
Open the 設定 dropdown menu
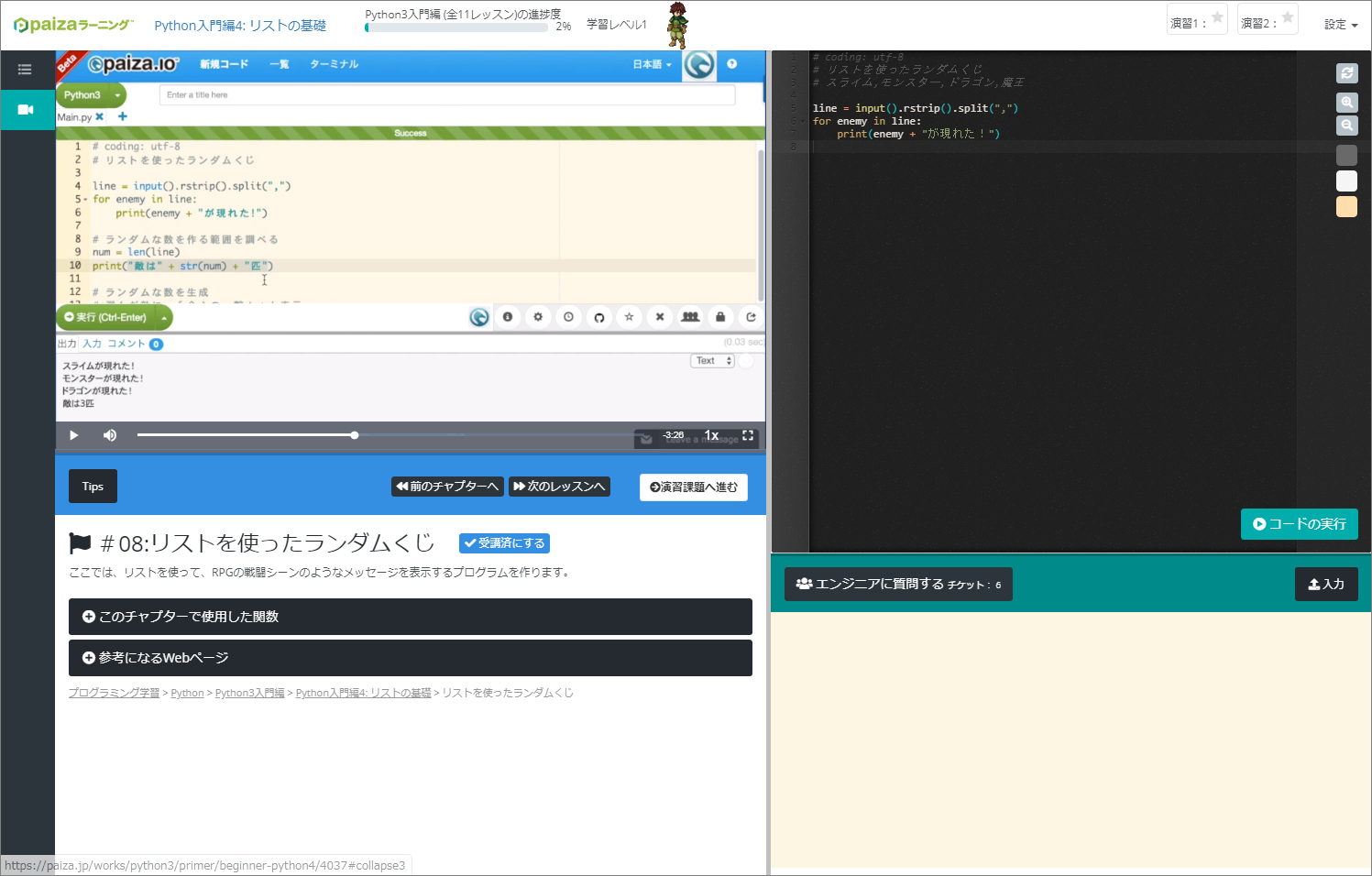pyautogui.click(x=1340, y=25)
